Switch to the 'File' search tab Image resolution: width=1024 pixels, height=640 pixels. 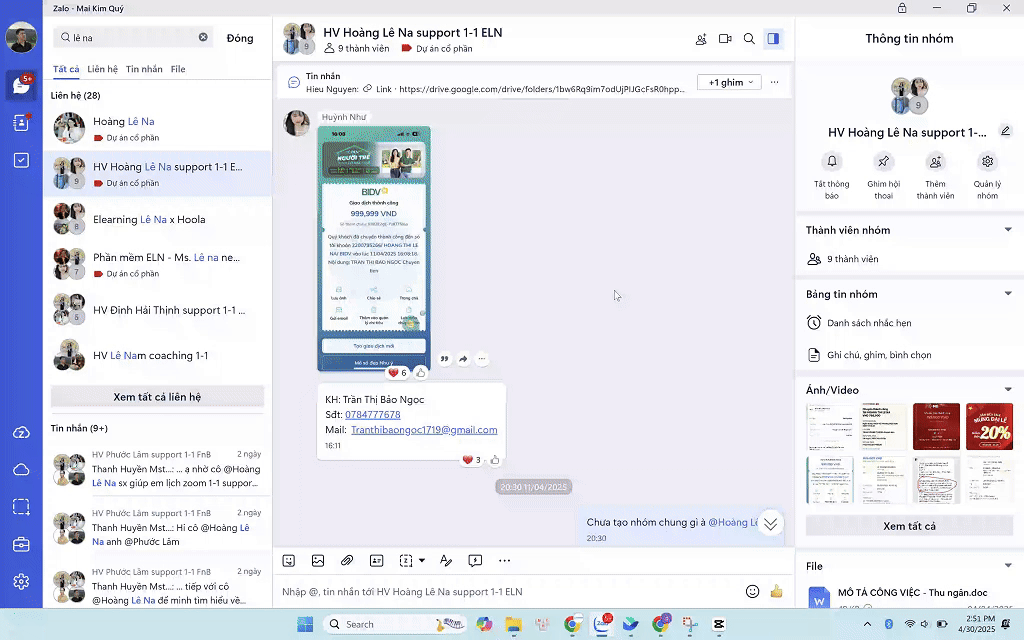[x=178, y=69]
